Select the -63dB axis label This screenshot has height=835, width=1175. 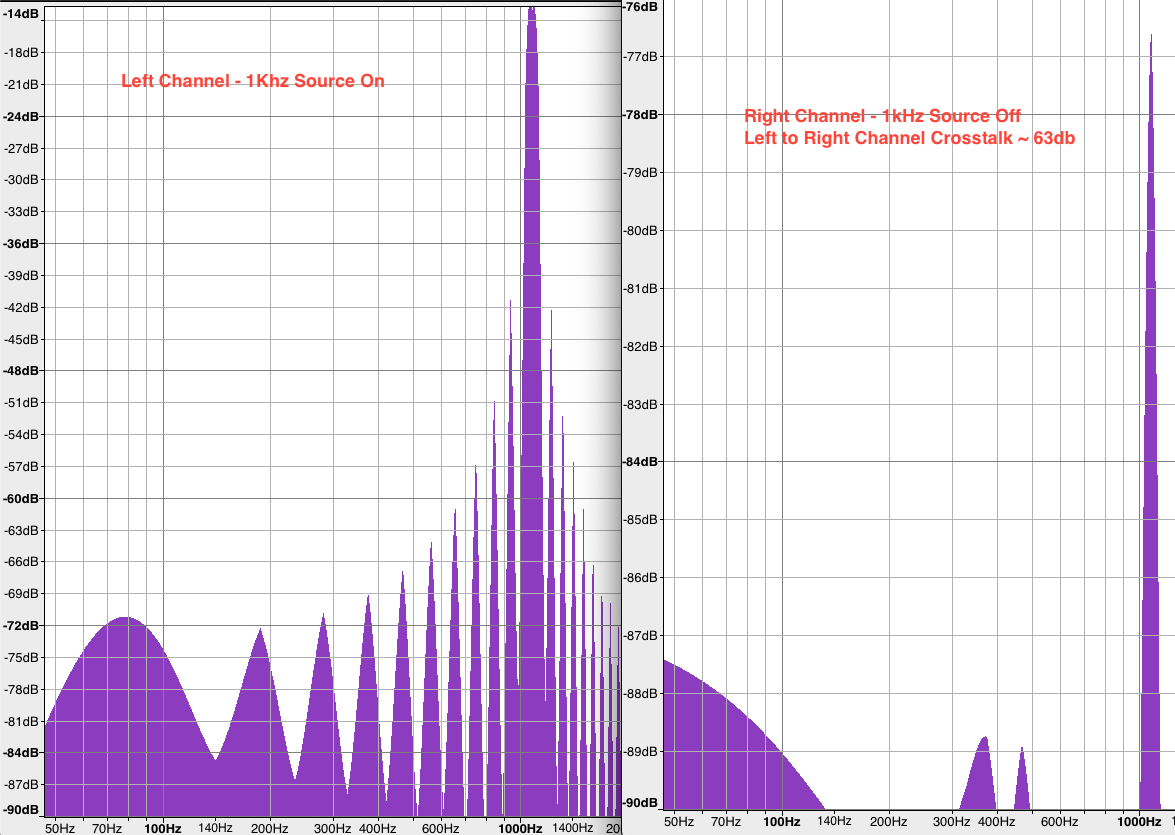pos(22,530)
